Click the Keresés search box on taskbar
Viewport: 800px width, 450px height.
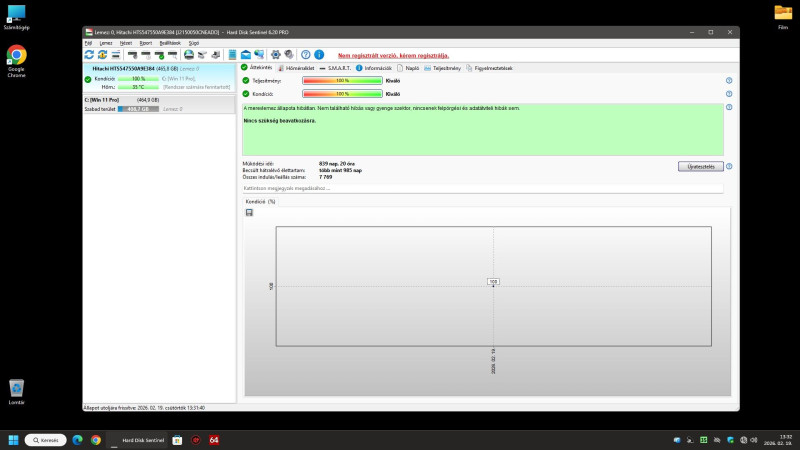tap(45, 440)
